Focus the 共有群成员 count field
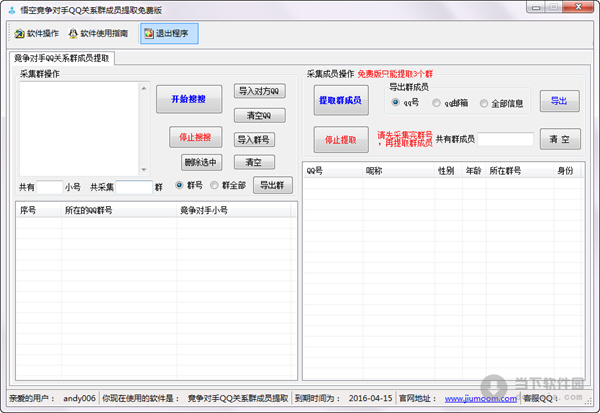The width and height of the screenshot is (600, 413). tap(505, 139)
